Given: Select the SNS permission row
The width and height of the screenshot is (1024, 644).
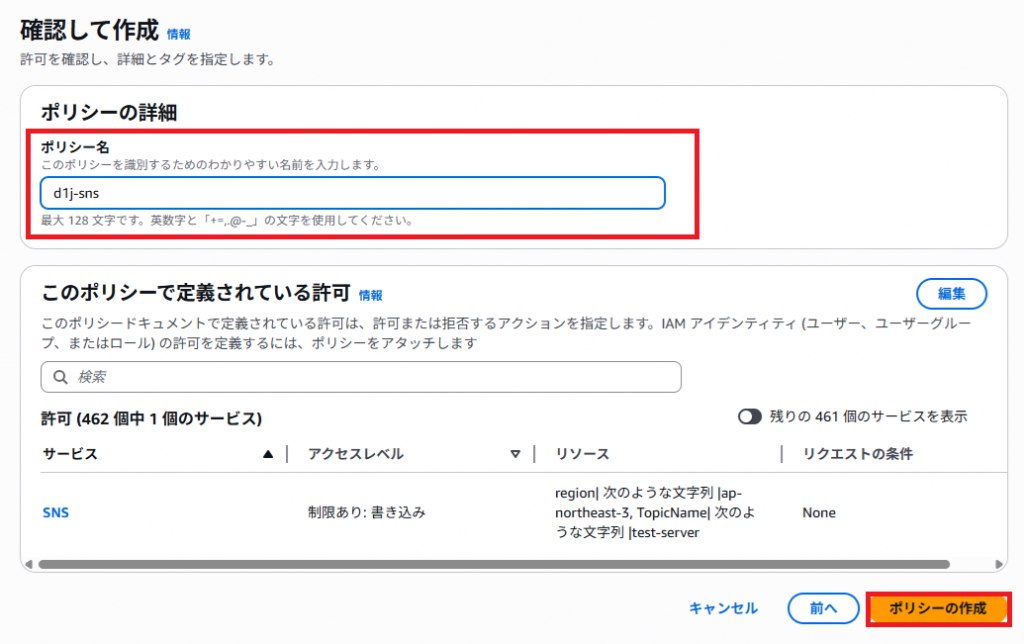Looking at the screenshot, I should click(400, 512).
